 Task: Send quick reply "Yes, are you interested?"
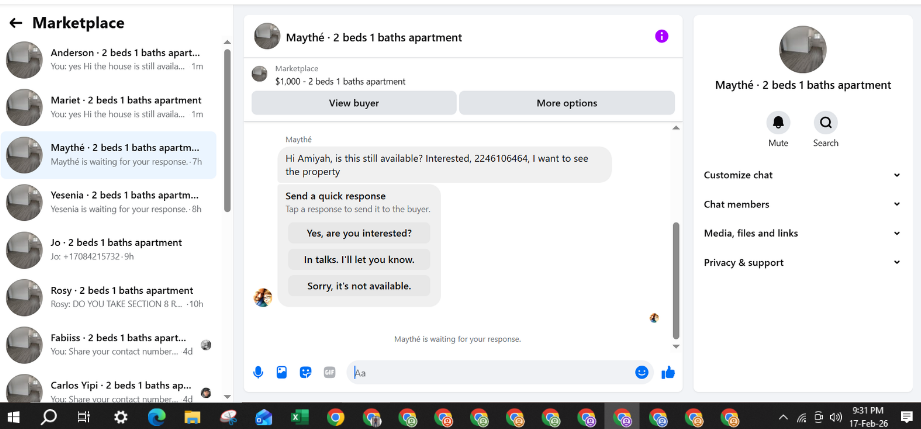click(x=359, y=233)
